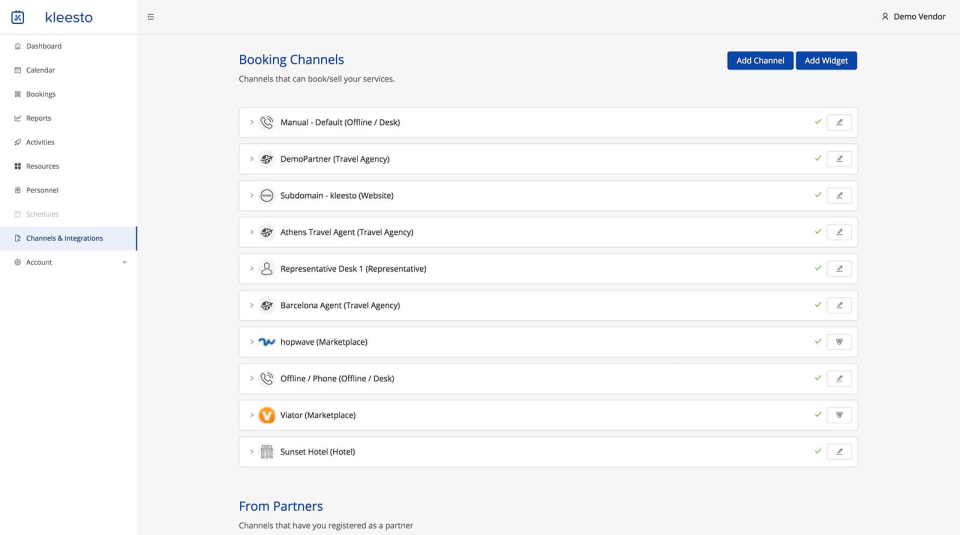Toggle active checkmark on Representative Desk 1

click(817, 268)
